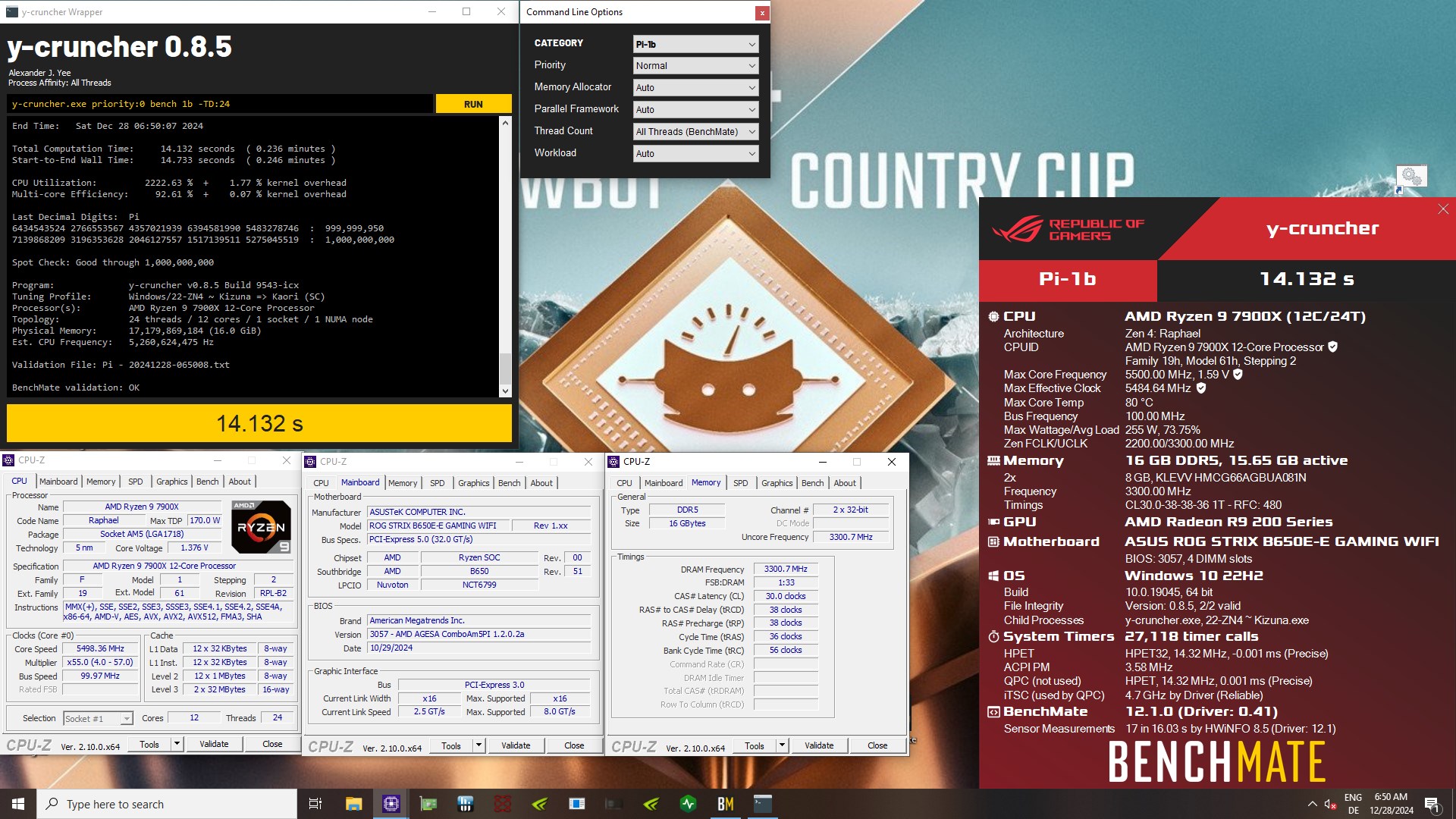Click Validate in Memory CPU-Z window

[819, 745]
